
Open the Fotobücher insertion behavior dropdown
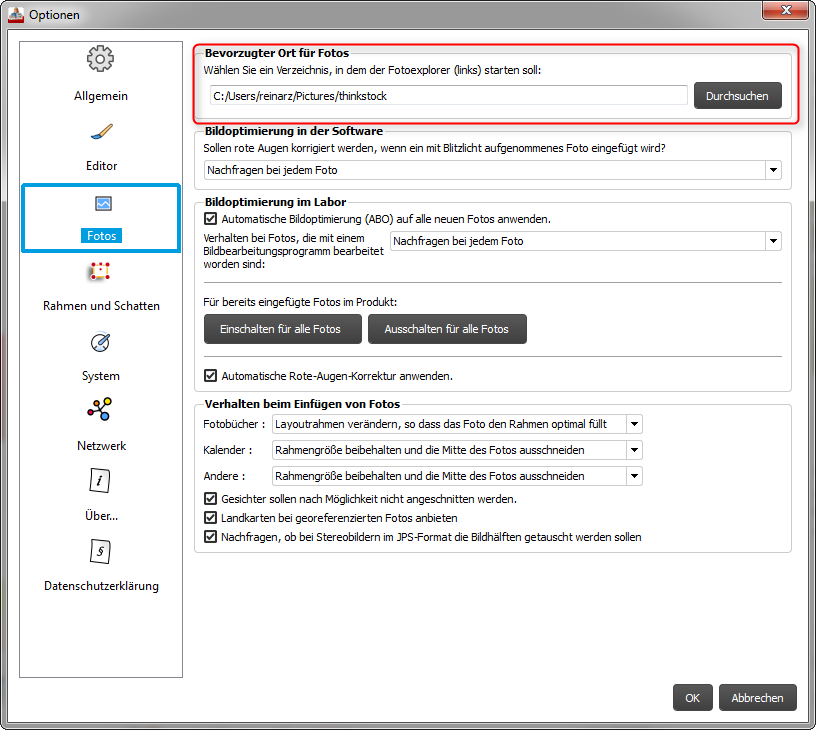click(x=634, y=424)
